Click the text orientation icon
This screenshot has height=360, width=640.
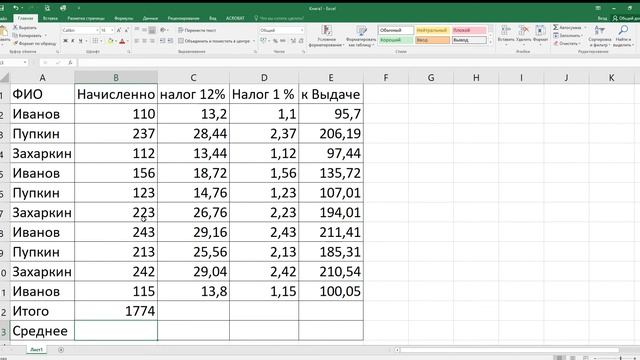[163, 30]
